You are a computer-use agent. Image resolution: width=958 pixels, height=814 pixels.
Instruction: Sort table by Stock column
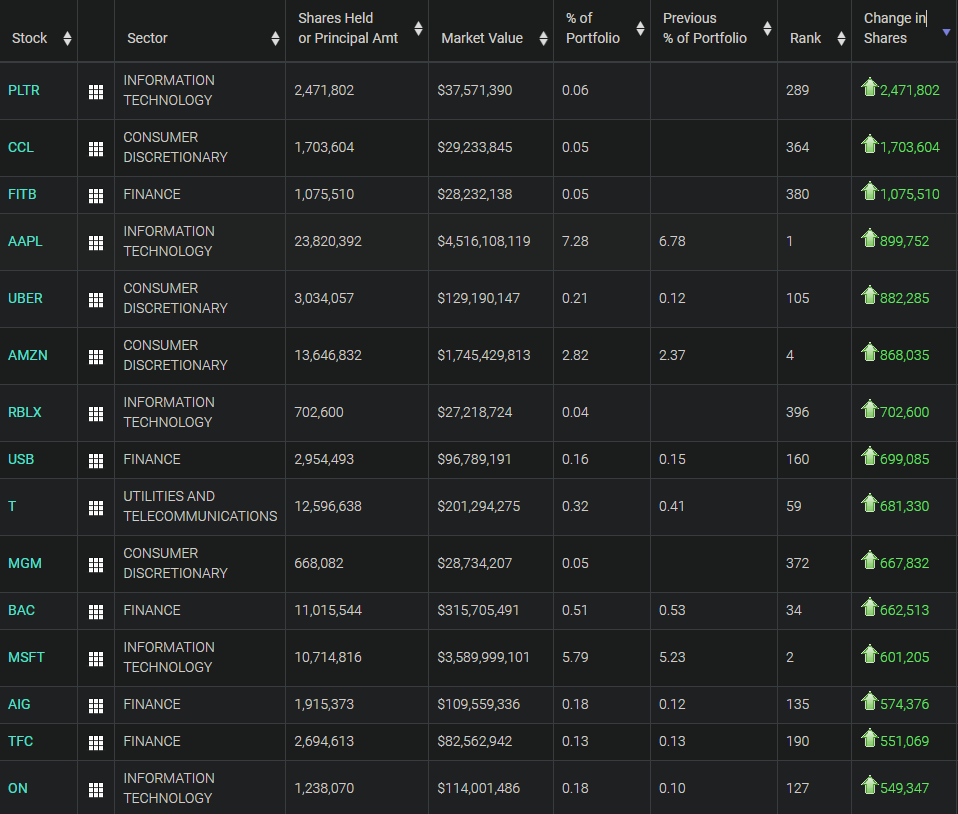point(67,38)
